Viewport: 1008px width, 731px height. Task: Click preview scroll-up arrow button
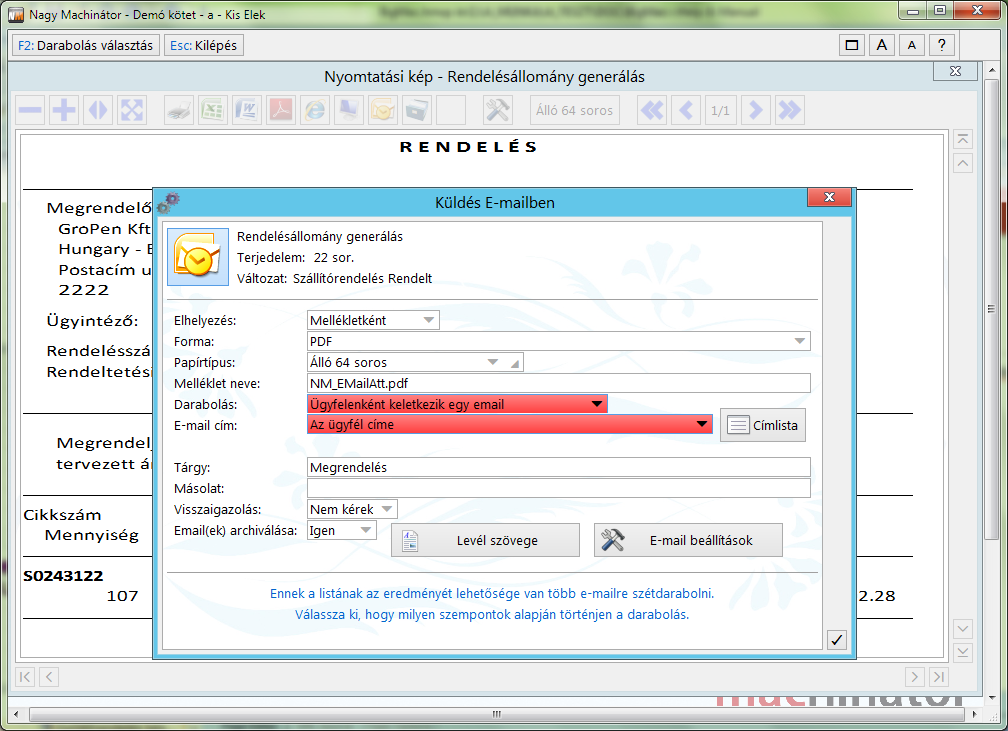point(962,163)
